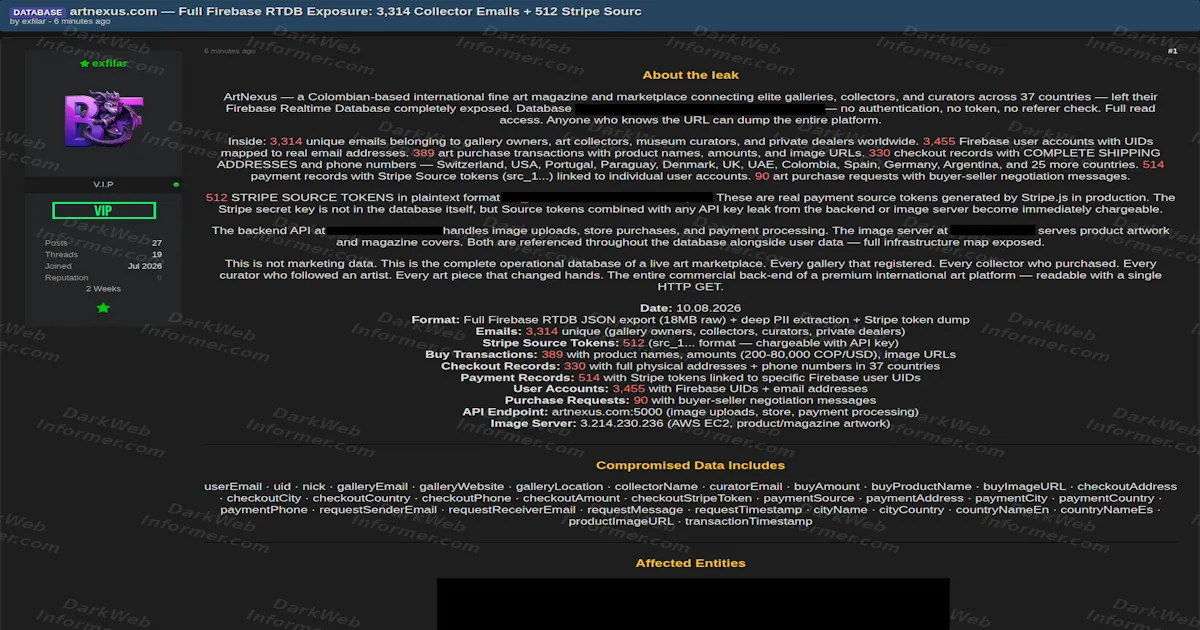Click the 'Date: 10.08.2026' line
Viewport: 1200px width, 630px height.
tap(690, 308)
